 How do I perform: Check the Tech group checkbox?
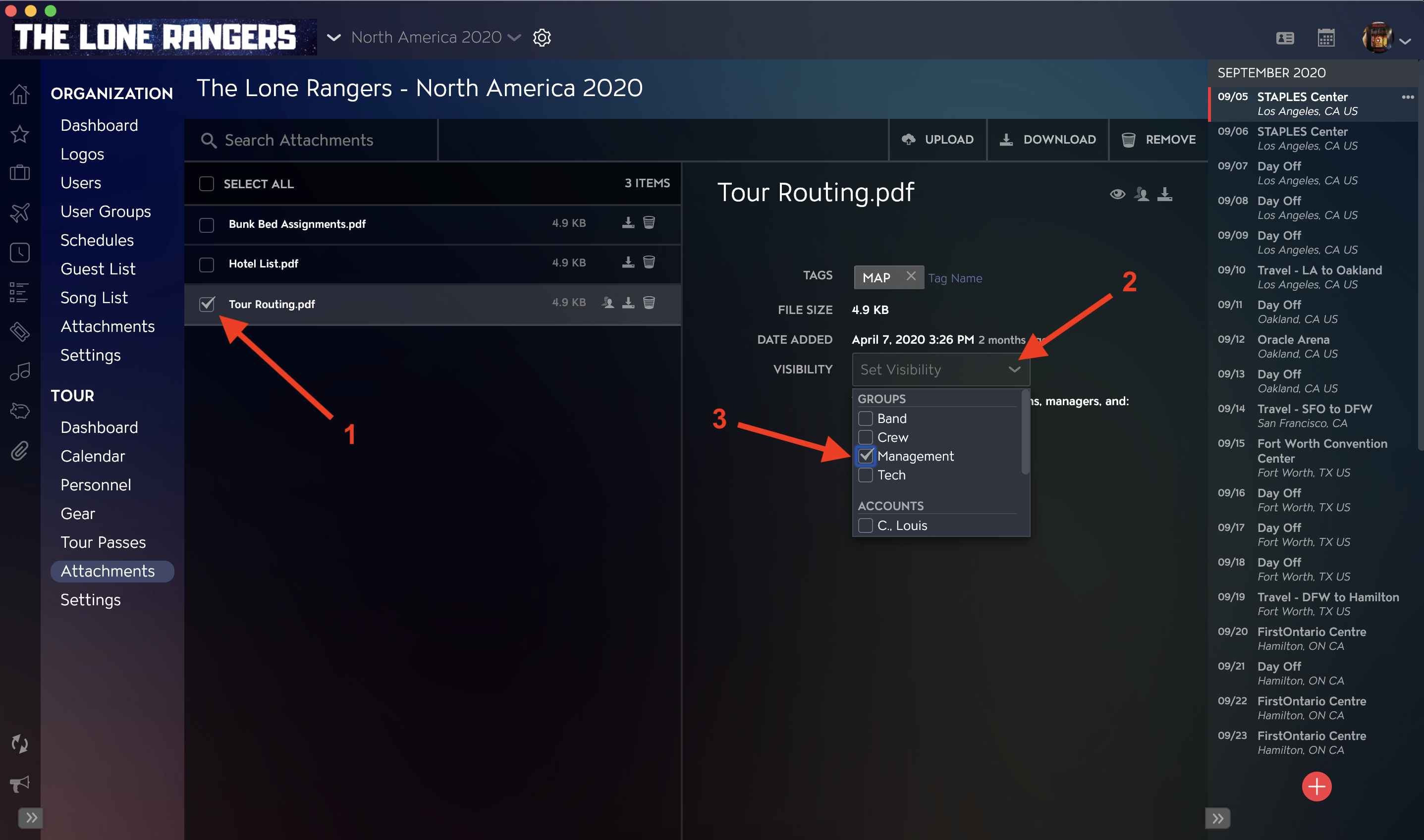tap(865, 475)
